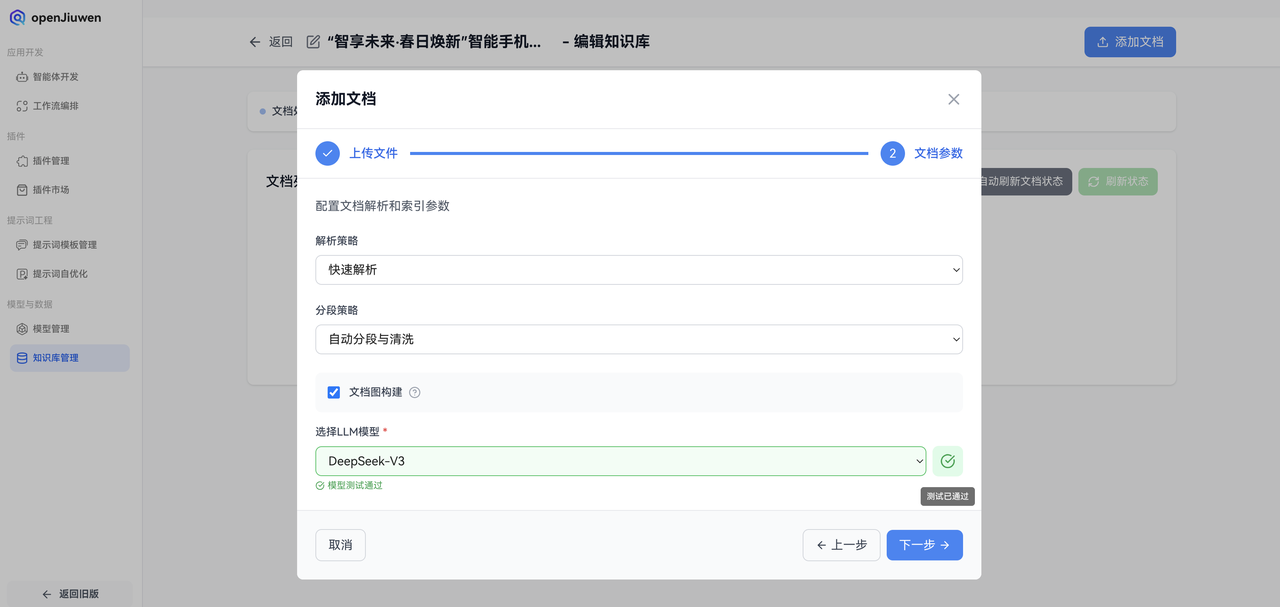
Task: Select 工作流编排 from the sidebar
Action: (x=60, y=105)
